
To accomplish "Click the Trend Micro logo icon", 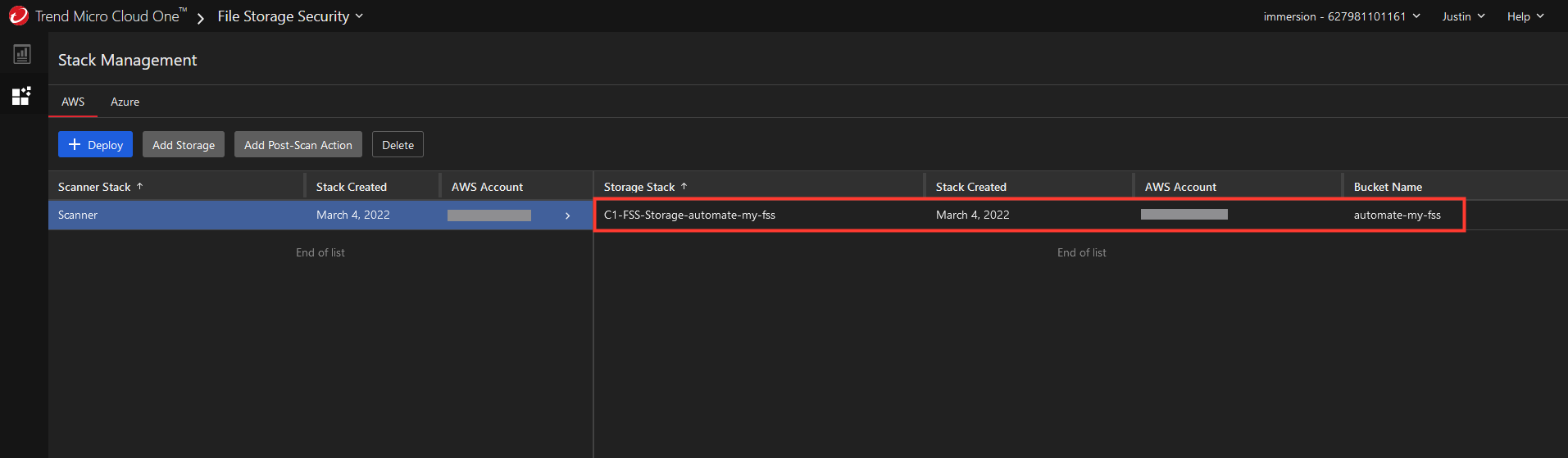I will [x=18, y=16].
